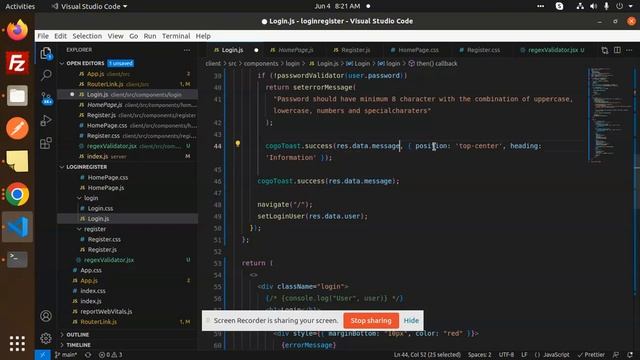Click LF end of line setting

pos(524,355)
